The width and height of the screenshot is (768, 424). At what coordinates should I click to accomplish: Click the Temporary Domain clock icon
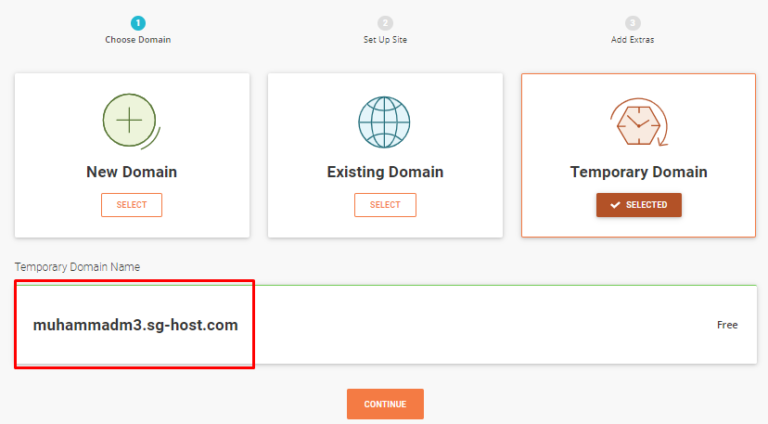[639, 122]
